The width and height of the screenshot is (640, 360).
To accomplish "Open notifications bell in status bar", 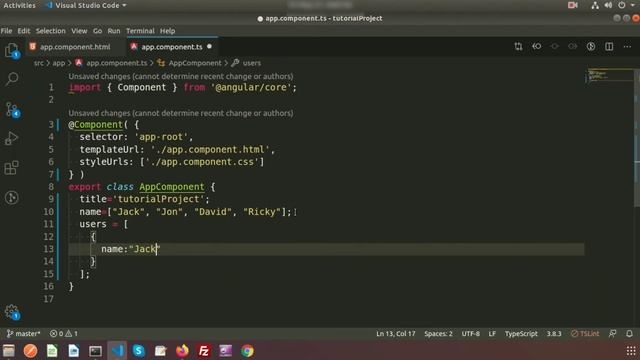I will (x=629, y=333).
